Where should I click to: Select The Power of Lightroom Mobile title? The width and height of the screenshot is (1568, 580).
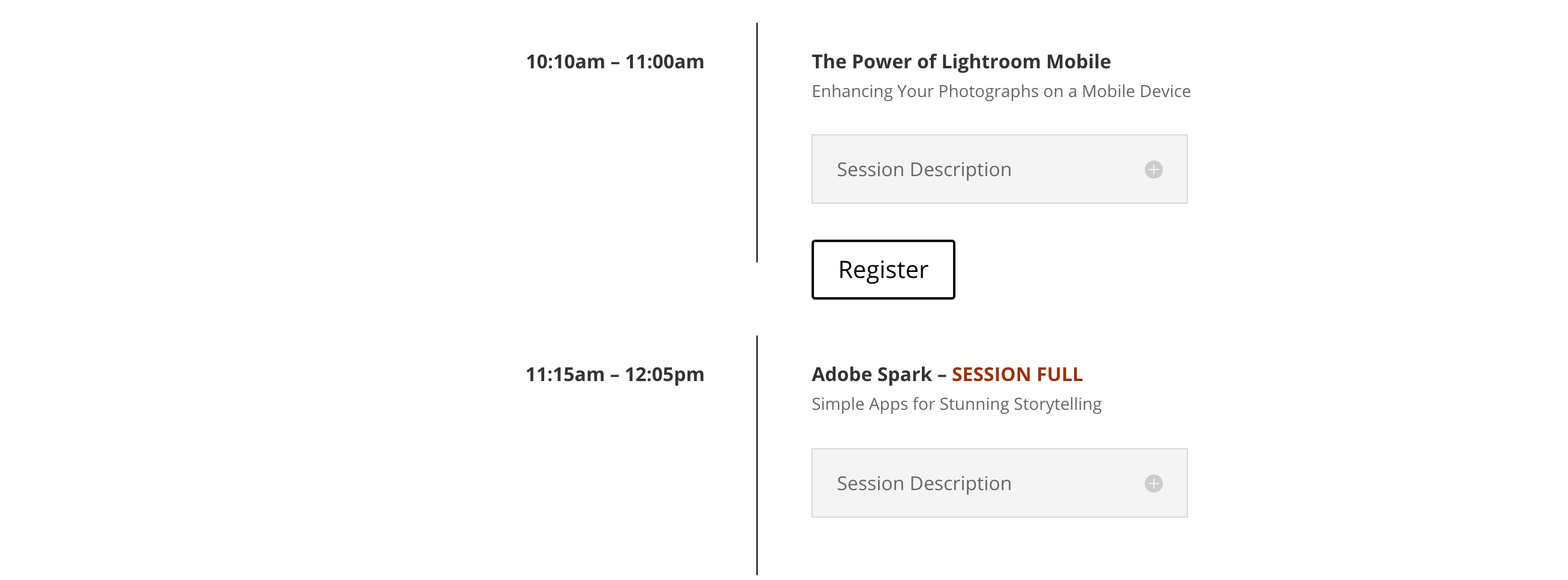click(x=961, y=62)
